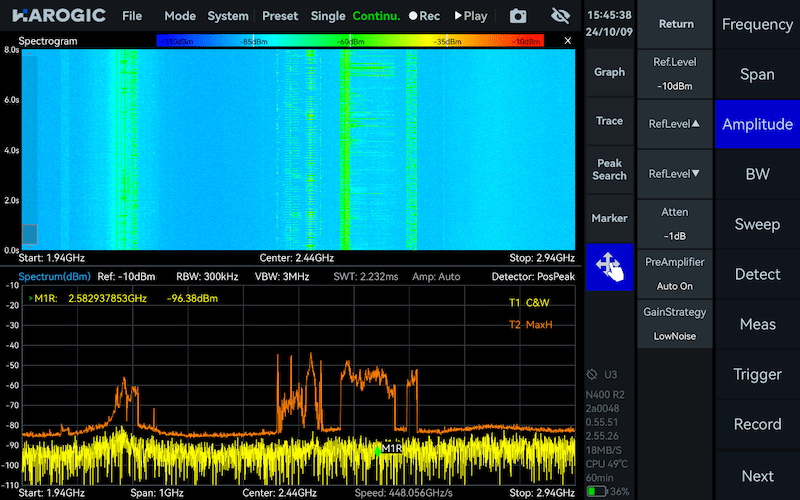Edit the Atten -1dB value
This screenshot has width=800, height=500.
[675, 223]
